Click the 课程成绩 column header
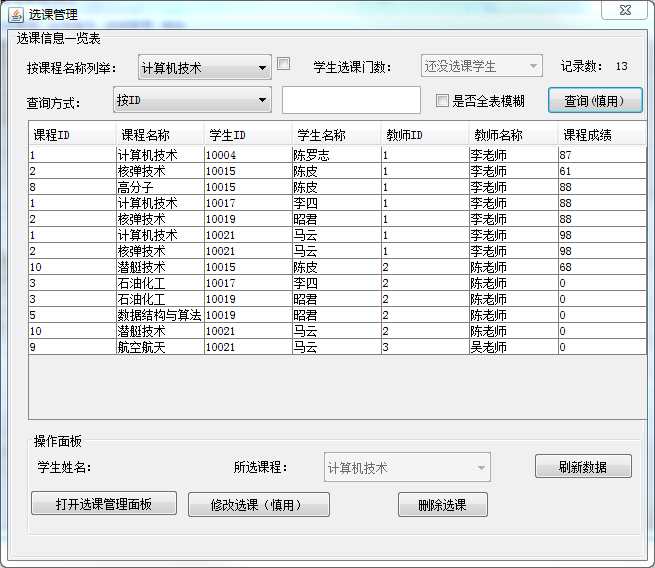This screenshot has width=655, height=568. (x=602, y=135)
